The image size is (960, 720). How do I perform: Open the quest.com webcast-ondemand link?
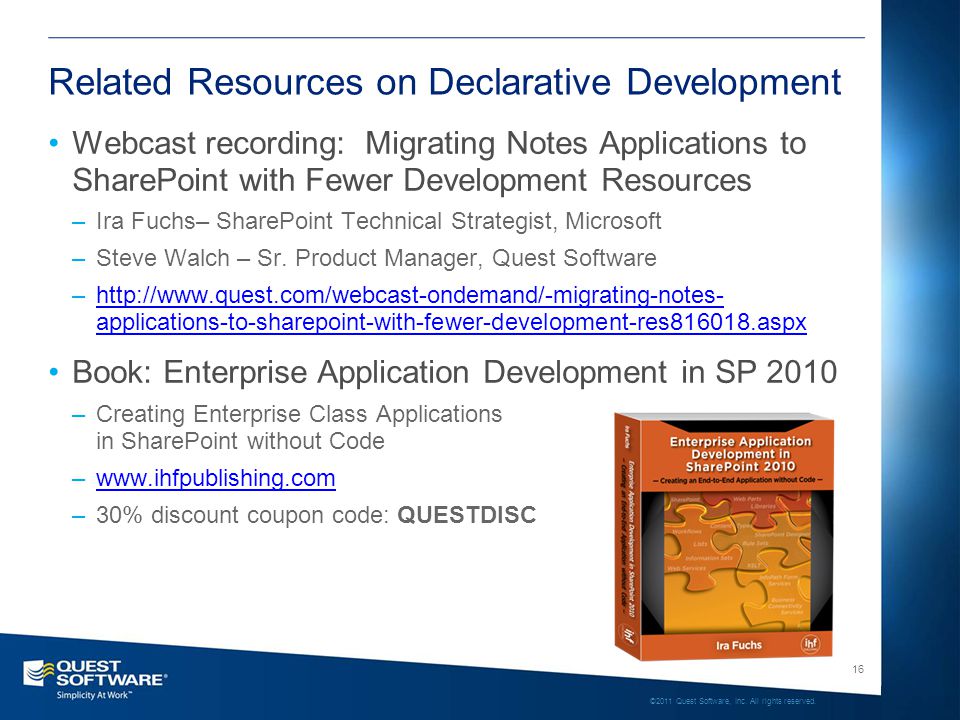pos(451,309)
